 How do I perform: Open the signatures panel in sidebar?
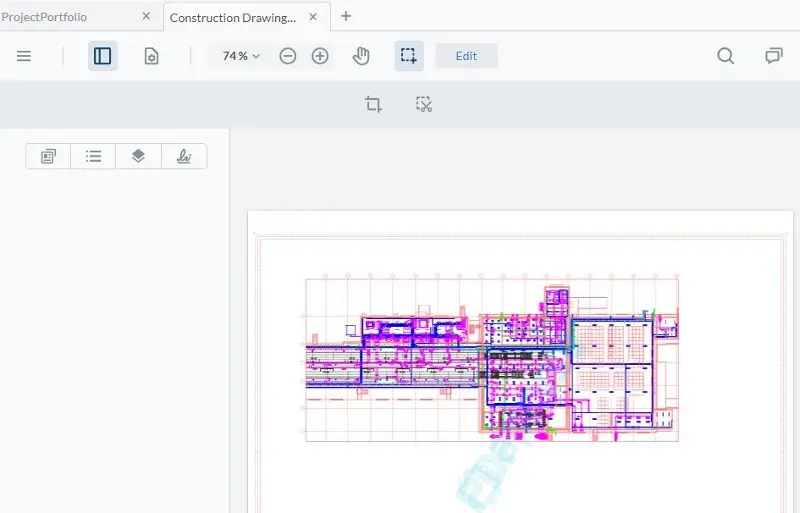click(x=184, y=156)
